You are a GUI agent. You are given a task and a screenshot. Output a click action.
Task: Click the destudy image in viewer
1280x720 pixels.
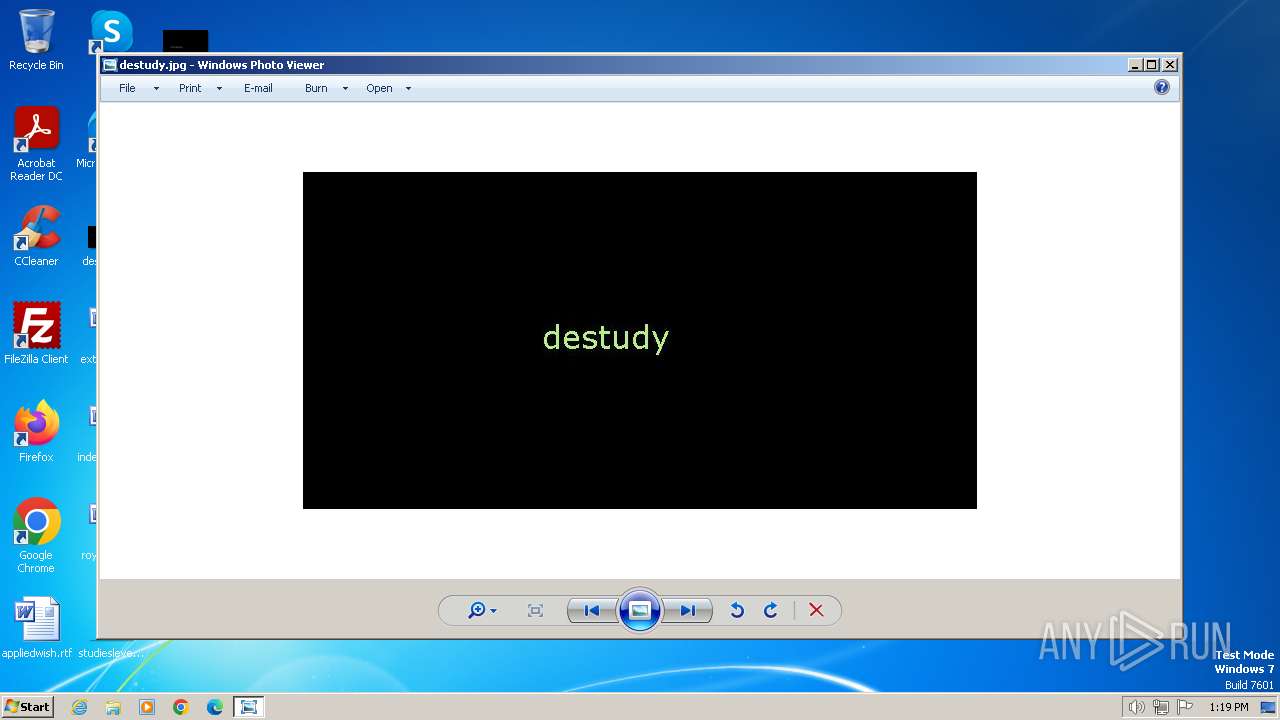pos(640,340)
